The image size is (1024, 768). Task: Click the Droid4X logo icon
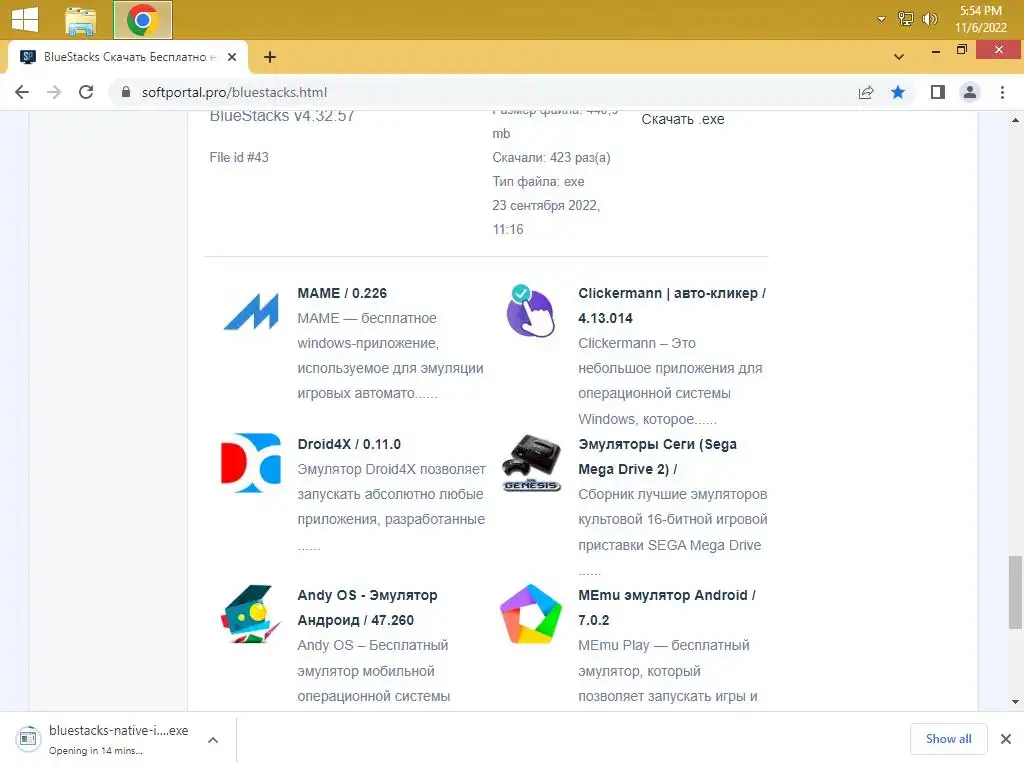click(x=251, y=462)
